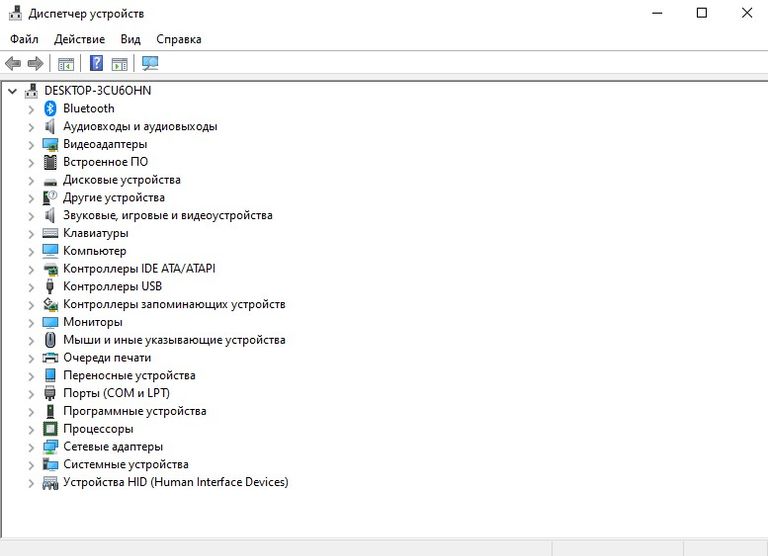The width and height of the screenshot is (768, 556).
Task: Click the Мыши и иные указывающие устройства mouse icon
Action: (50, 339)
